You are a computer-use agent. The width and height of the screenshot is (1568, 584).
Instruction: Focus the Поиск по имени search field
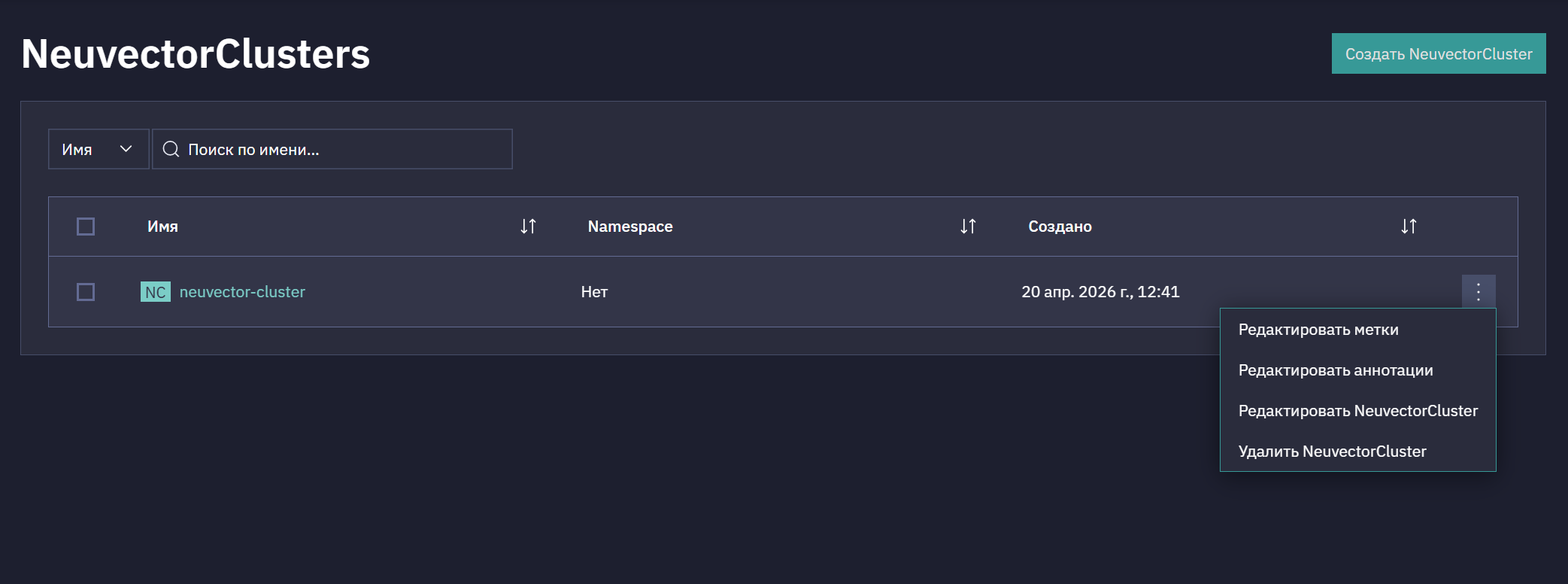(x=332, y=149)
